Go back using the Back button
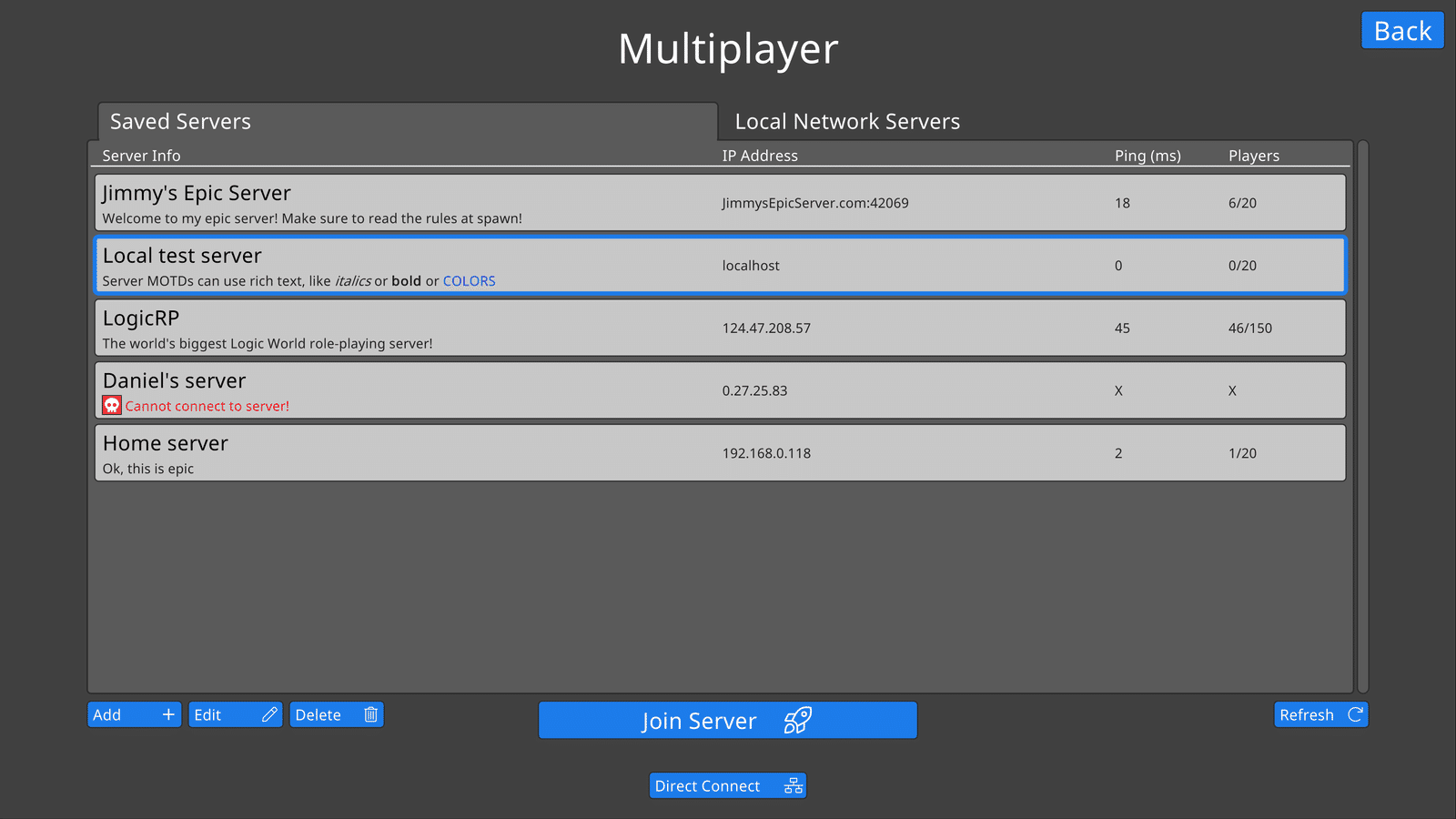Image resolution: width=1456 pixels, height=819 pixels. 1402,31
